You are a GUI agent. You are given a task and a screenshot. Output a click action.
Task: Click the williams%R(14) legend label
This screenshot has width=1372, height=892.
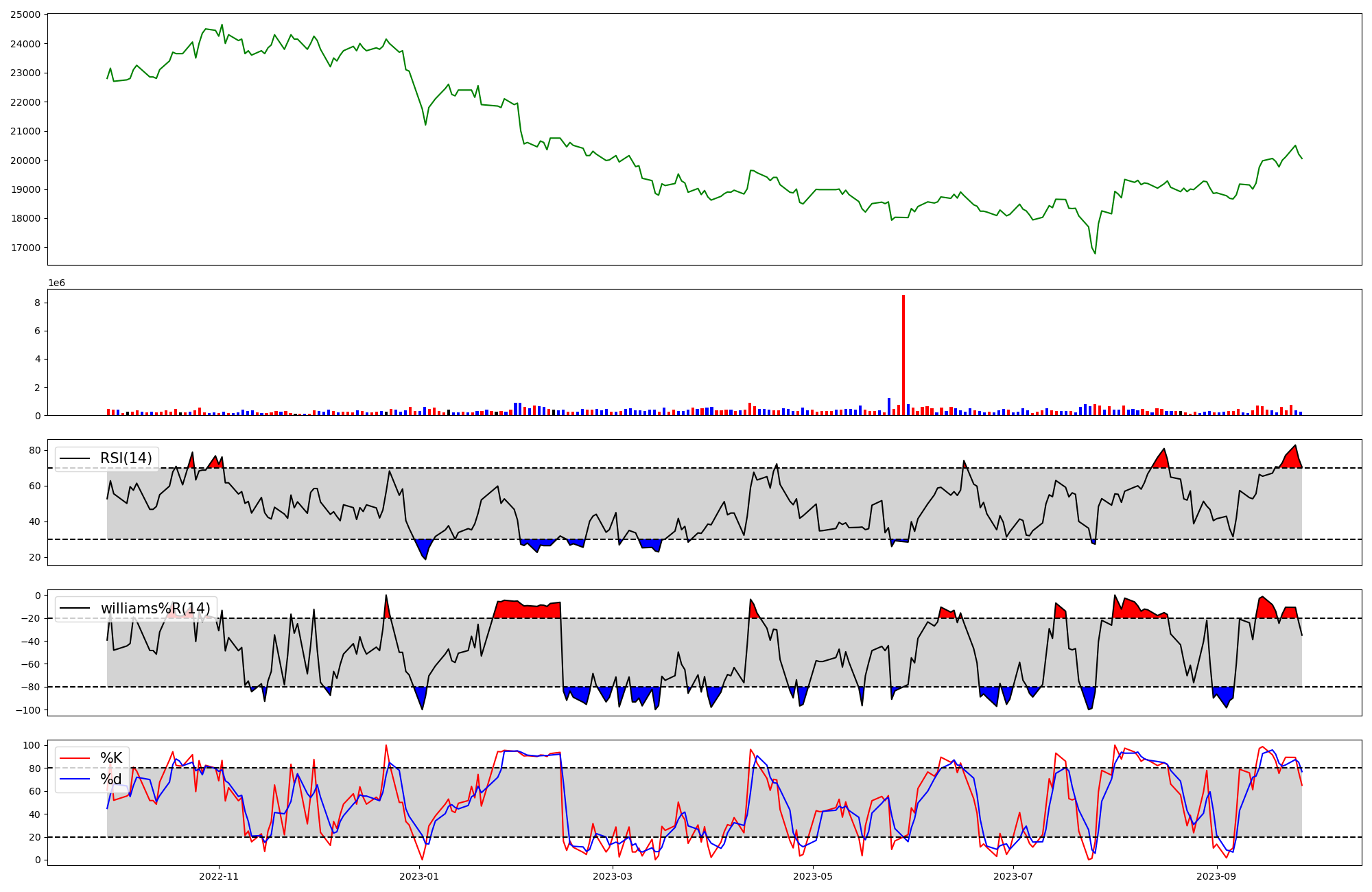coord(156,609)
